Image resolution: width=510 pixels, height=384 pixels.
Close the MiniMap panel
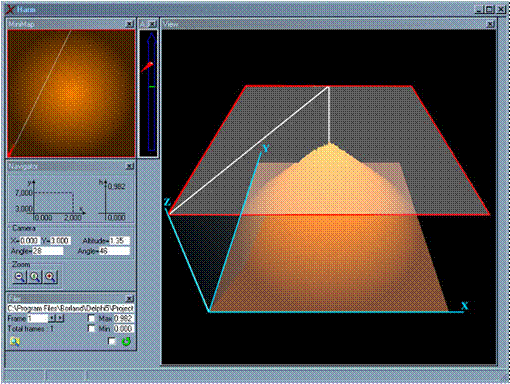[129, 24]
